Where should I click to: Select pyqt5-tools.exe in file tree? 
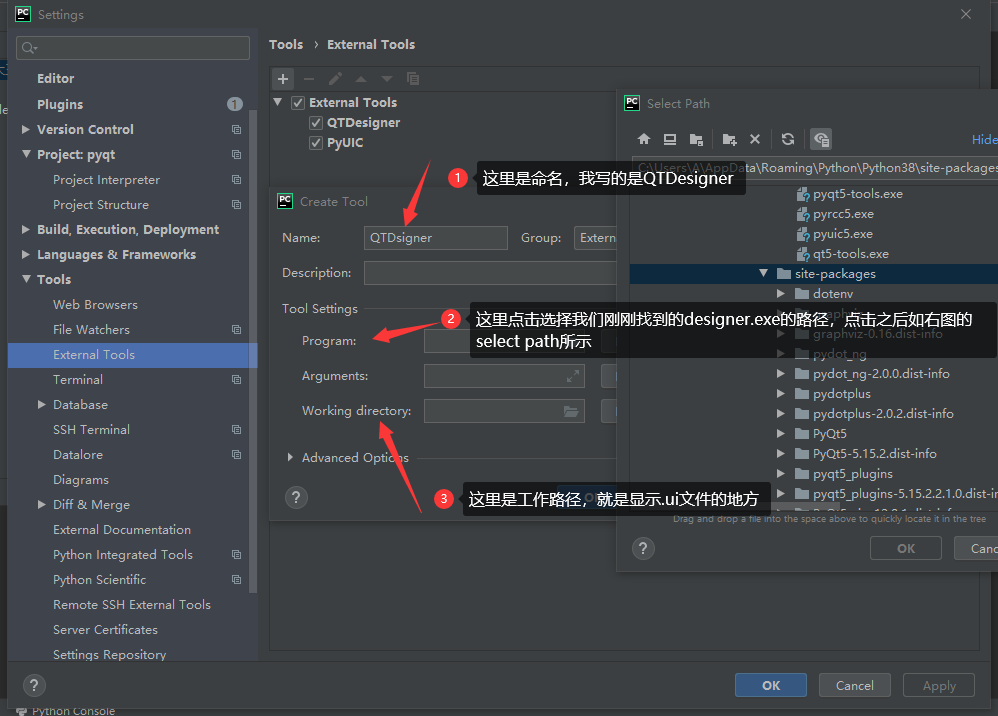857,193
